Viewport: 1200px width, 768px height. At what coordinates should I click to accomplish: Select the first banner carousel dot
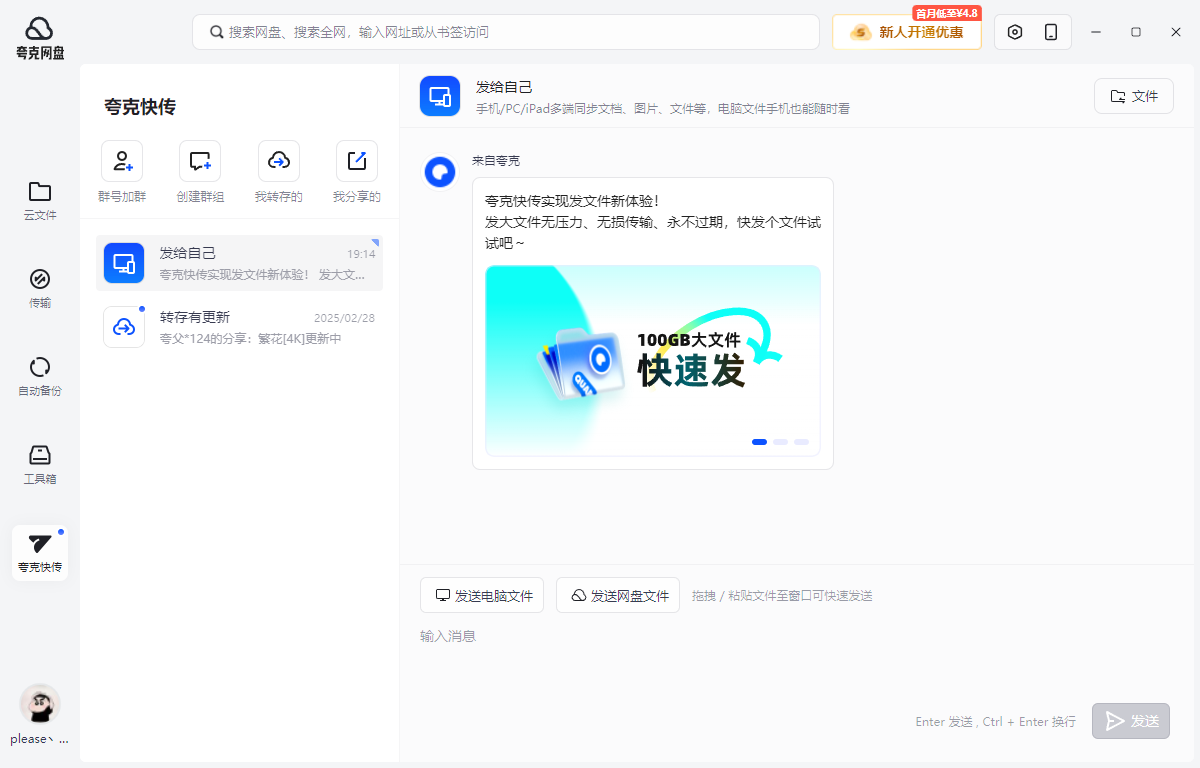(759, 441)
